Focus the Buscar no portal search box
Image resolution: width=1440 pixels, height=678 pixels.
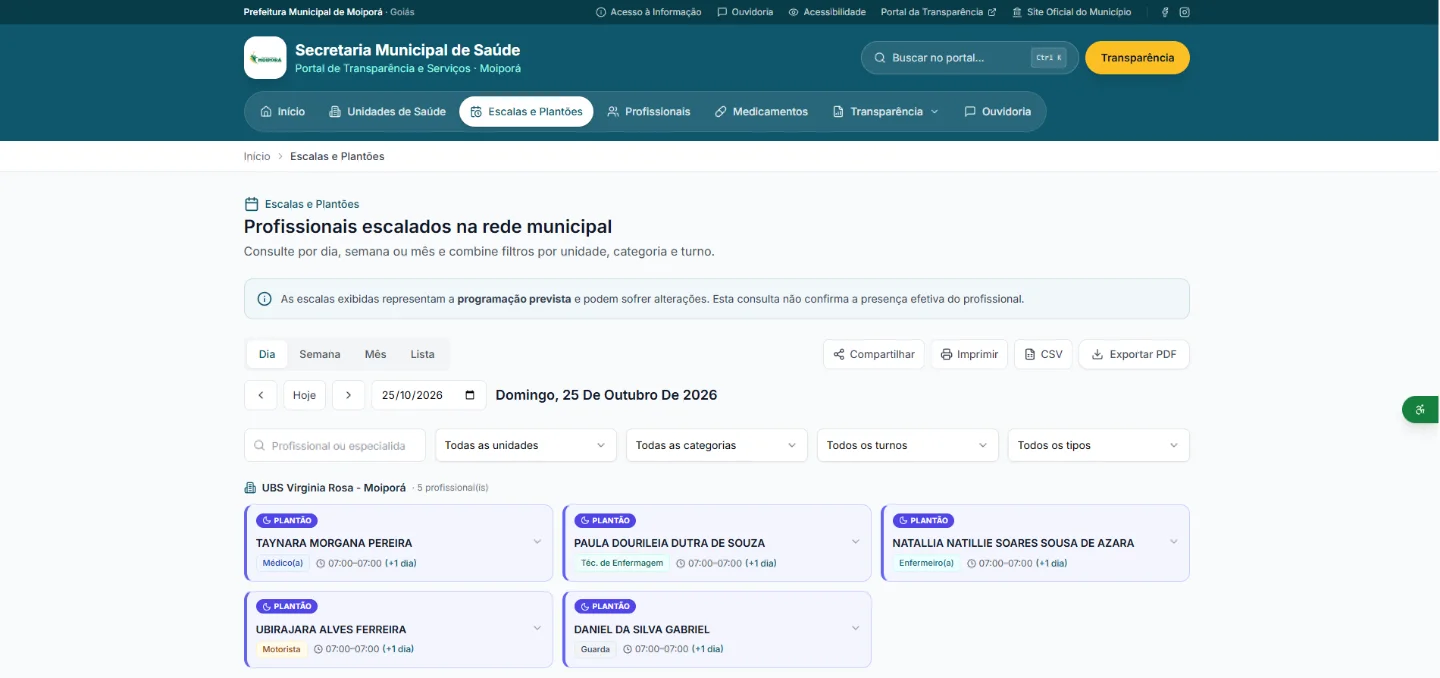[x=969, y=58]
